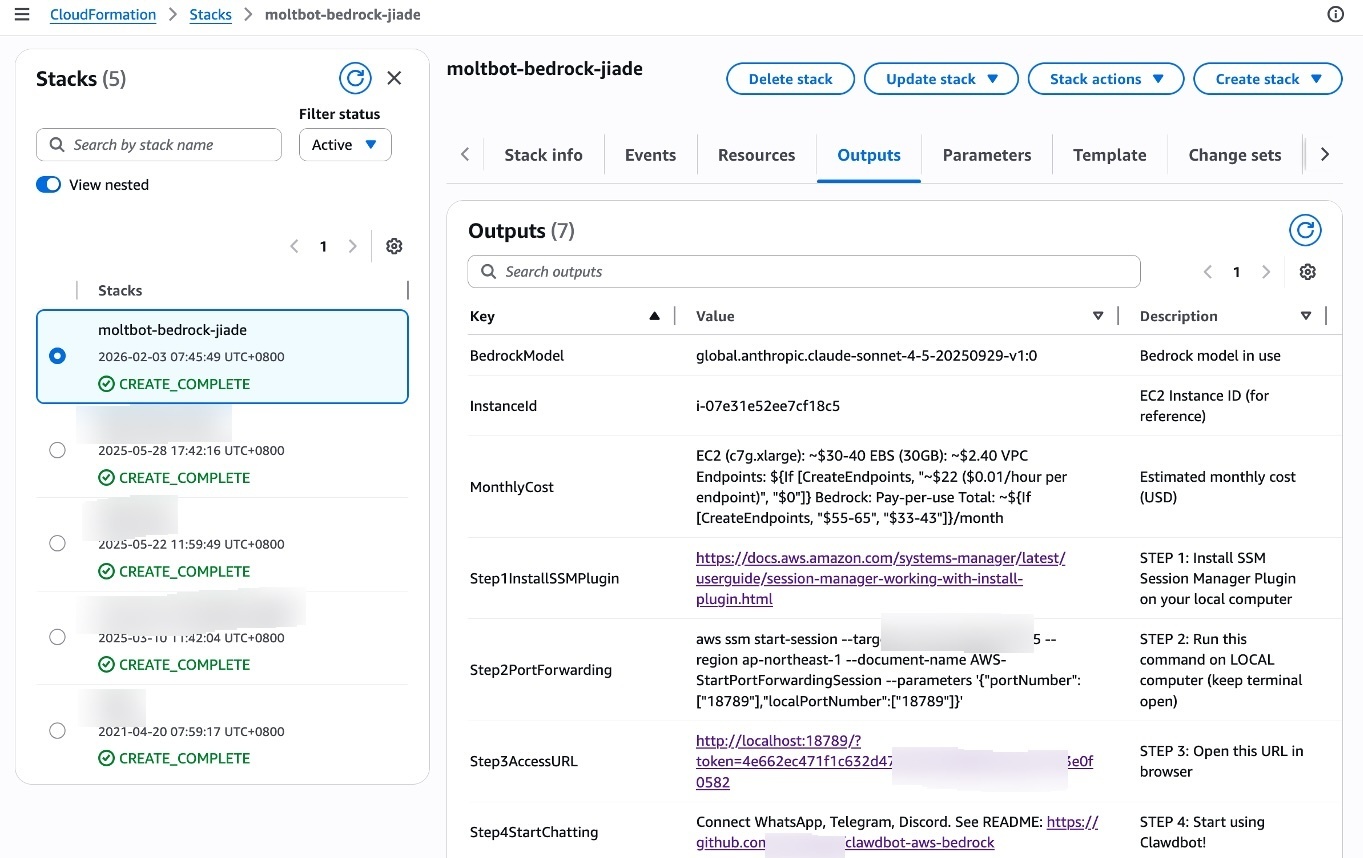Screen dimensions: 1363x858
Task: Expand the Stack actions dropdown
Action: click(1106, 79)
